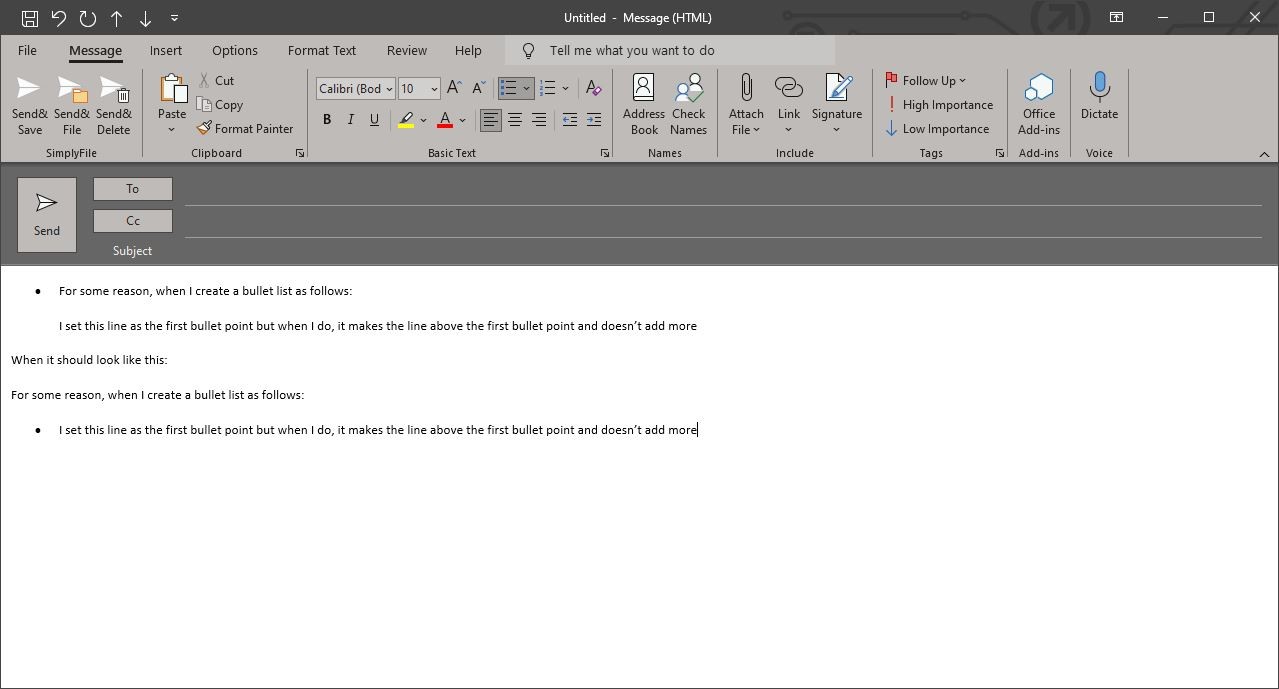Open the Tags dialog launcher
The width and height of the screenshot is (1279, 689).
click(x=1000, y=153)
